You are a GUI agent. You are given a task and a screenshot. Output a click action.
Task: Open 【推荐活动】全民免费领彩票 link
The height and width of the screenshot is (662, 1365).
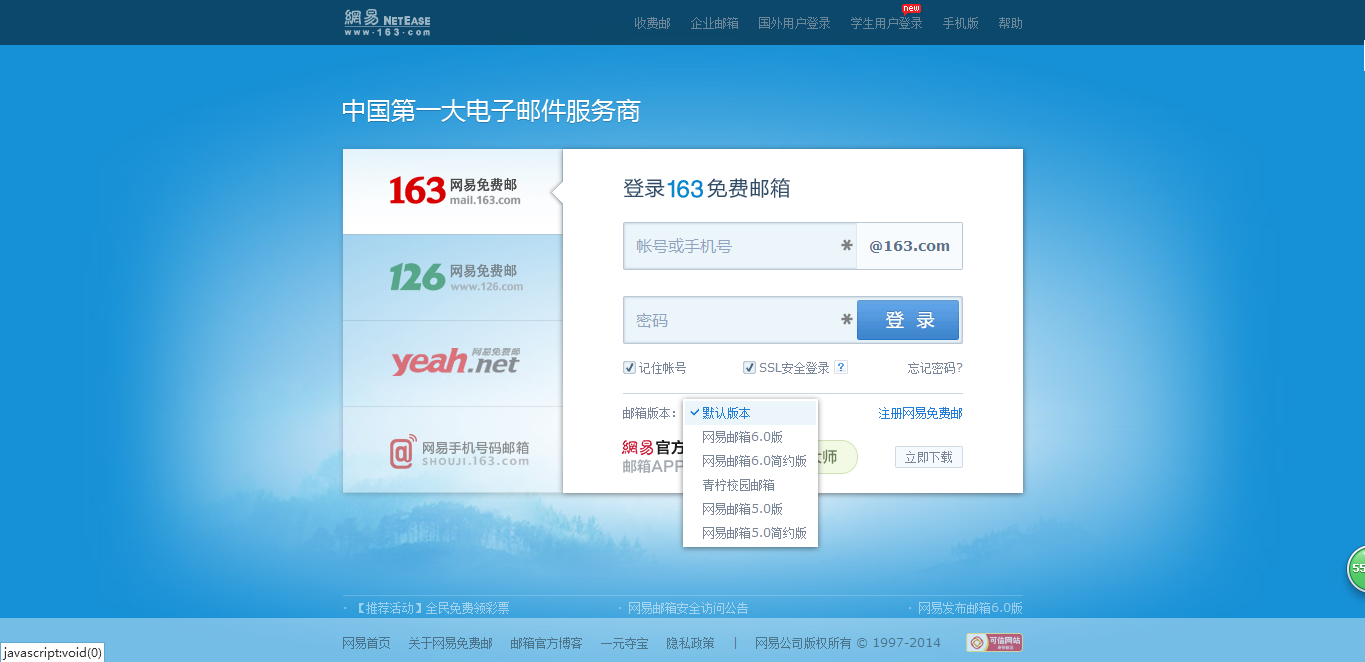(432, 608)
